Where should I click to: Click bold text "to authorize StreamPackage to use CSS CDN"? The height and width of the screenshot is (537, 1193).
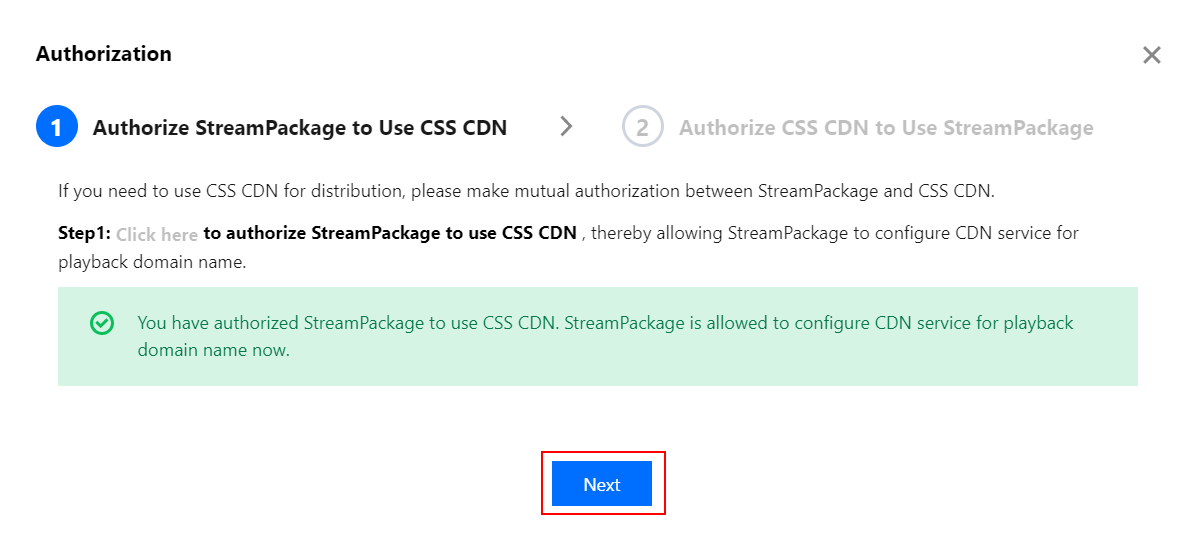(x=390, y=233)
